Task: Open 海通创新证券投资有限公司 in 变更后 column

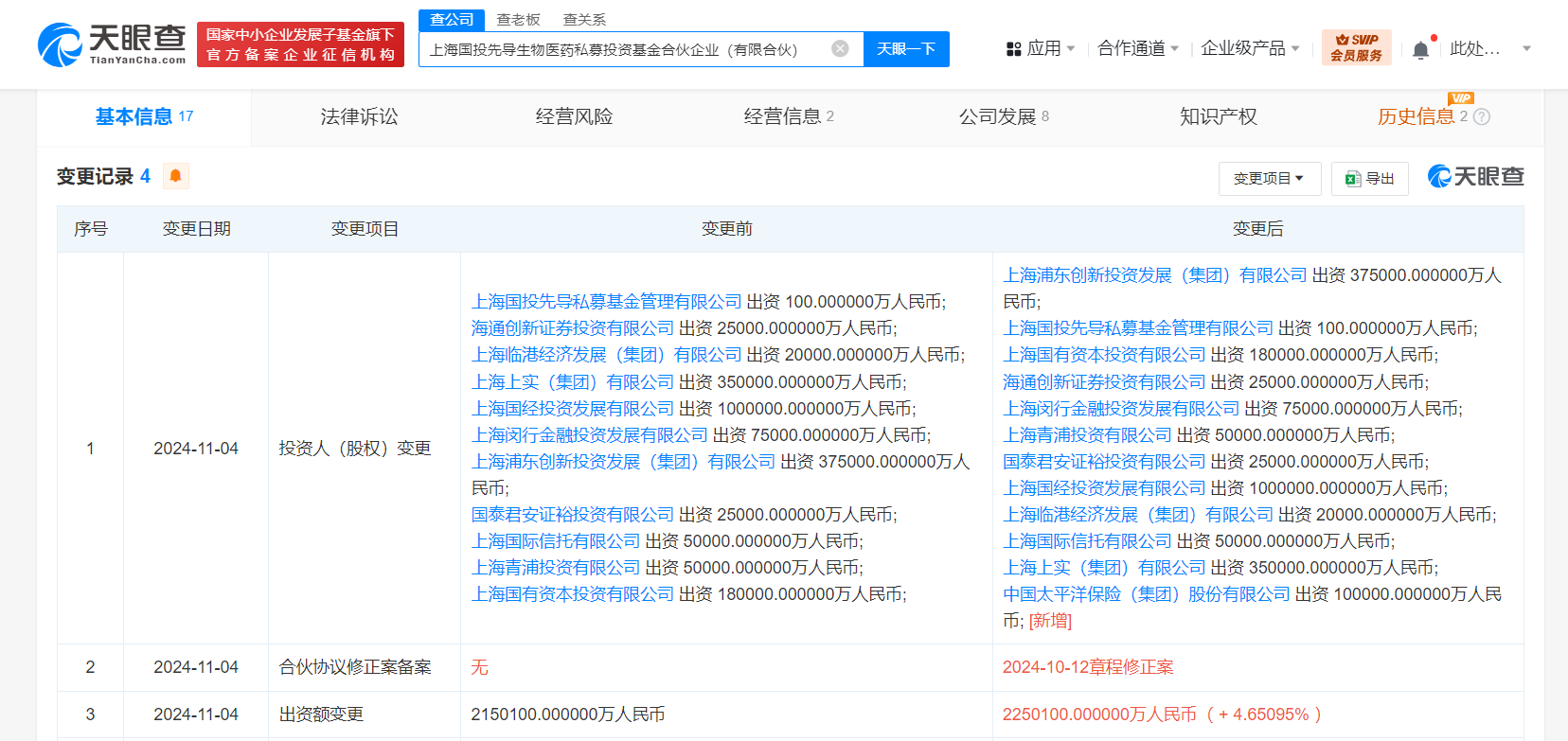Action: coord(1104,382)
